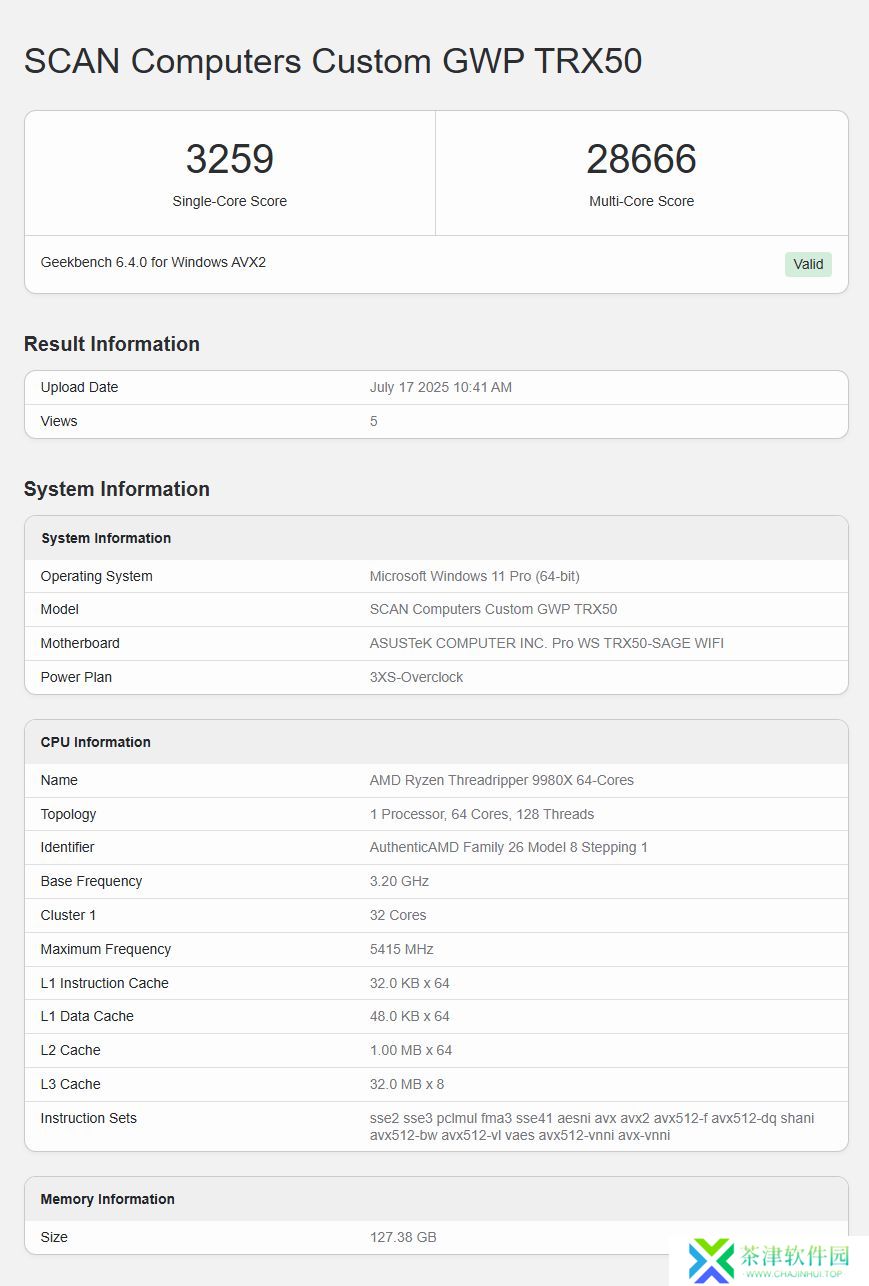Click the 'Cluster 1' row label
The width and height of the screenshot is (869, 1286).
(x=68, y=915)
